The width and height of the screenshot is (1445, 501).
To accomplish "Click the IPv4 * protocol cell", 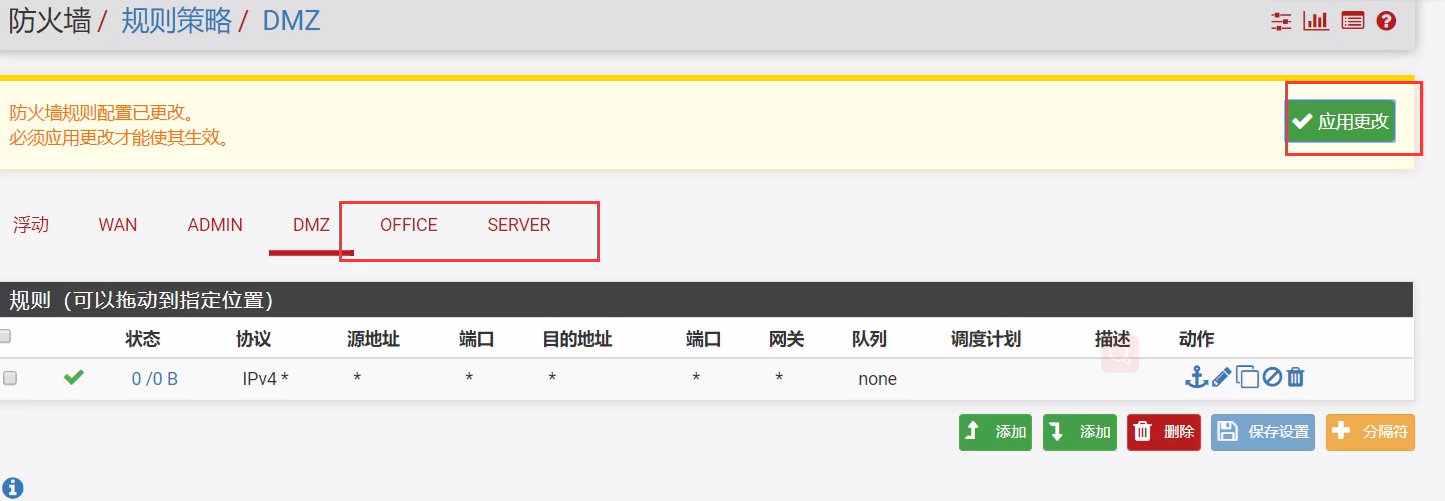I will [265, 379].
